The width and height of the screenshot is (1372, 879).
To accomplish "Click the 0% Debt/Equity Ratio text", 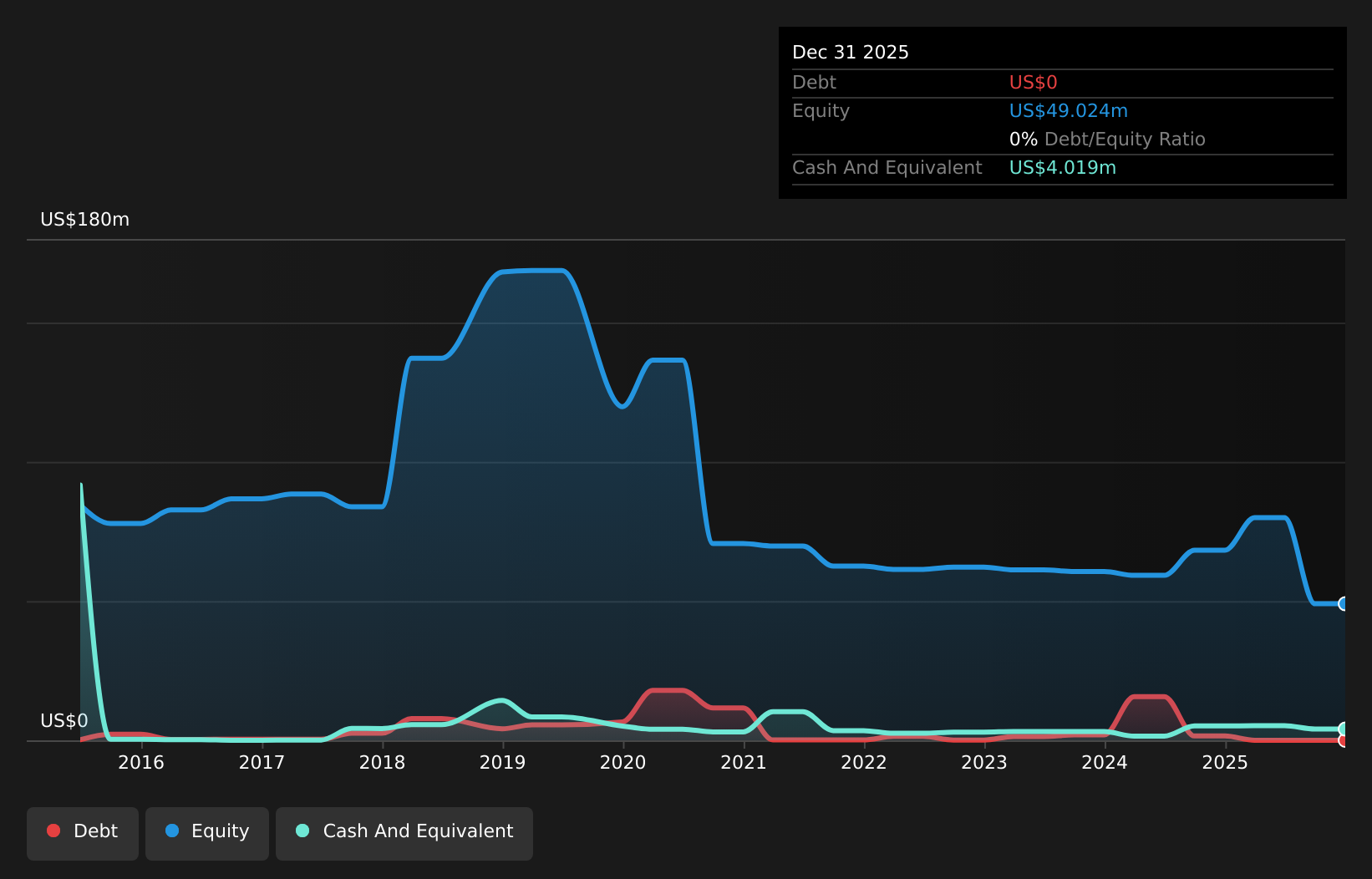I will tap(1107, 140).
